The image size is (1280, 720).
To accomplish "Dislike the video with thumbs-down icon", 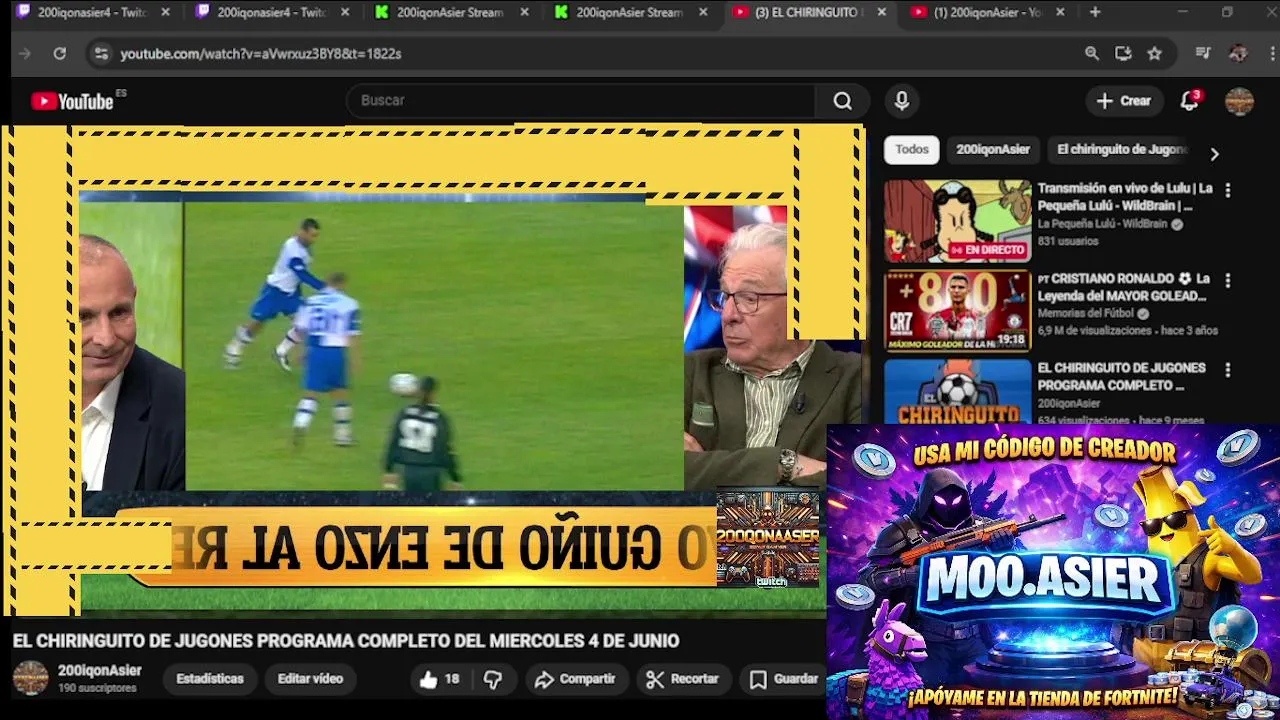I will pyautogui.click(x=493, y=679).
